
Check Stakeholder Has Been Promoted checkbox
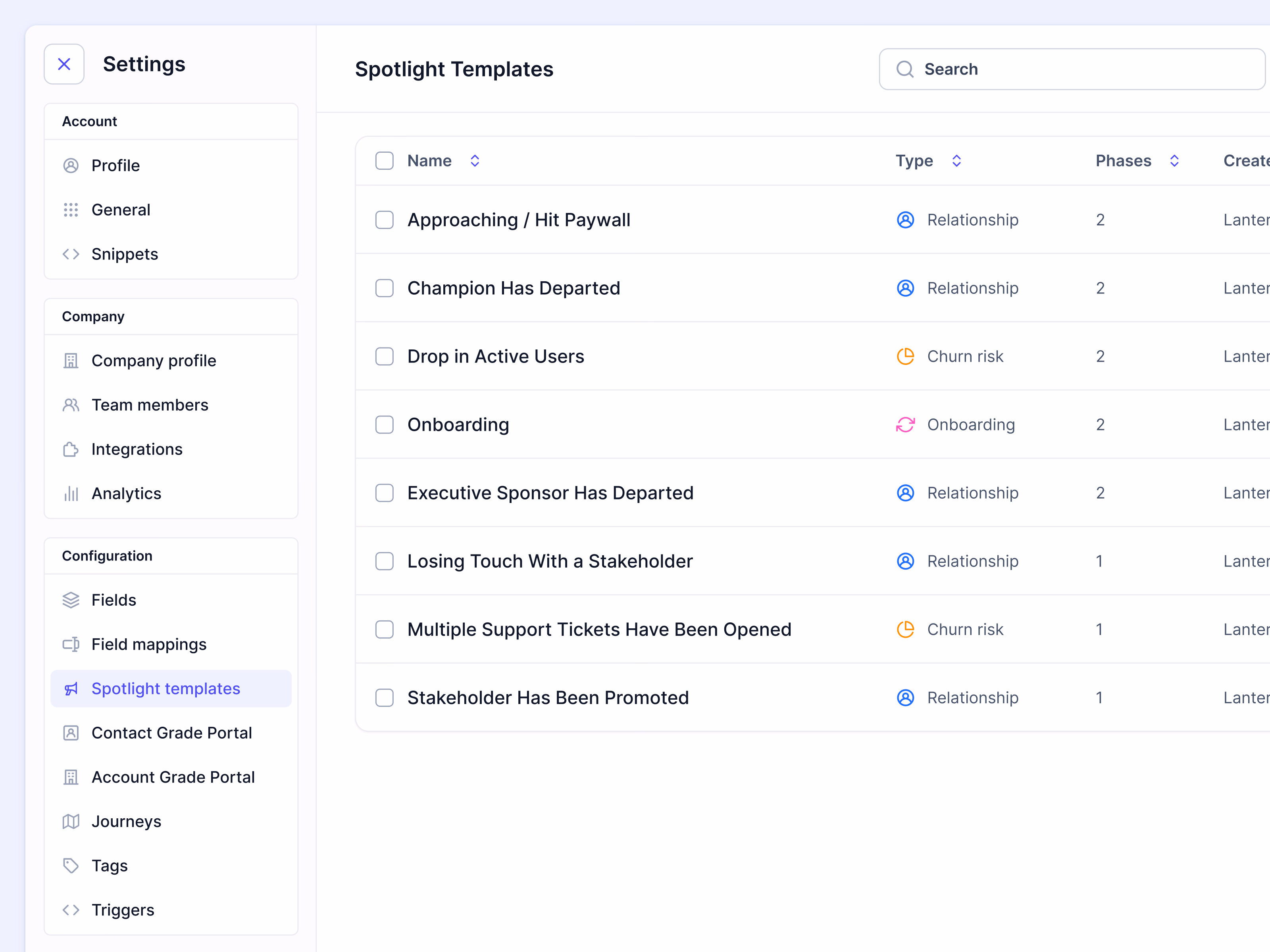pyautogui.click(x=384, y=698)
